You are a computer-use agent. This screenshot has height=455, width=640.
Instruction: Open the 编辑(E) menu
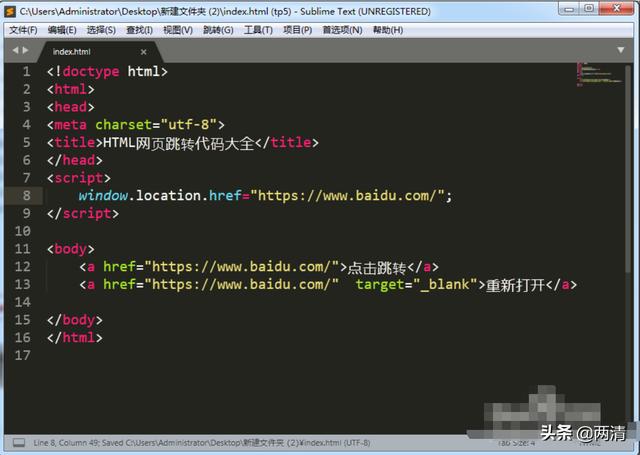(62, 30)
